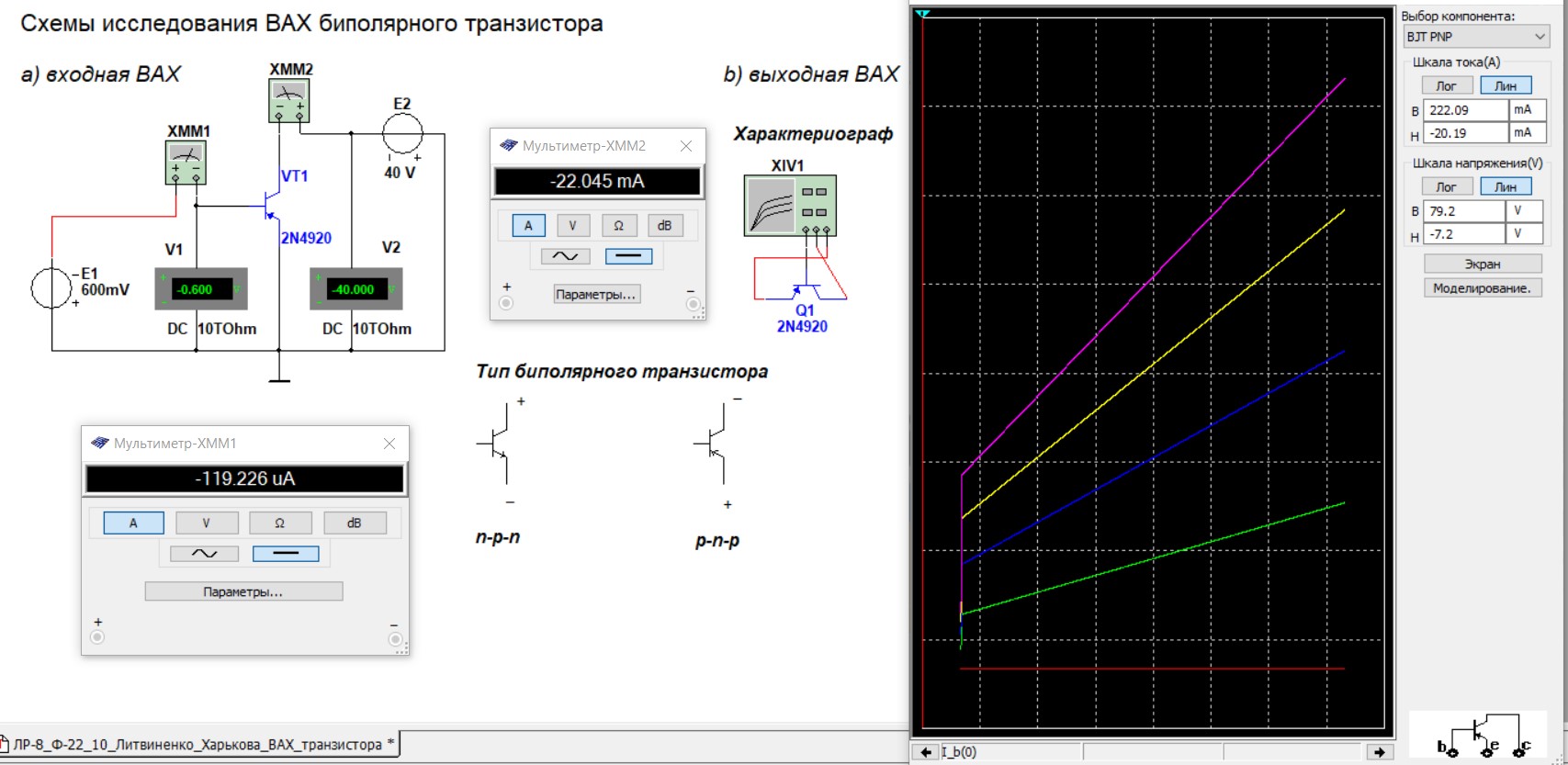Image resolution: width=1568 pixels, height=765 pixels.
Task: Switch XMM1 multimeter to ammeter mode A
Action: coord(133,523)
